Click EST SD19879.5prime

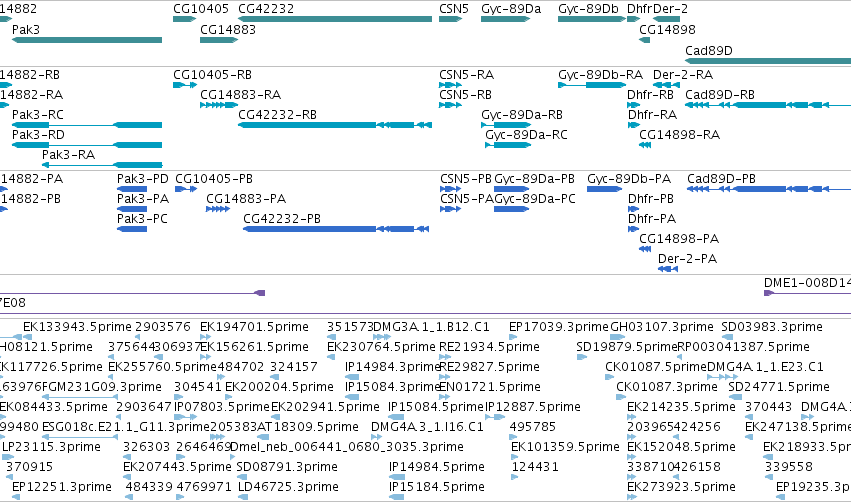582,357
